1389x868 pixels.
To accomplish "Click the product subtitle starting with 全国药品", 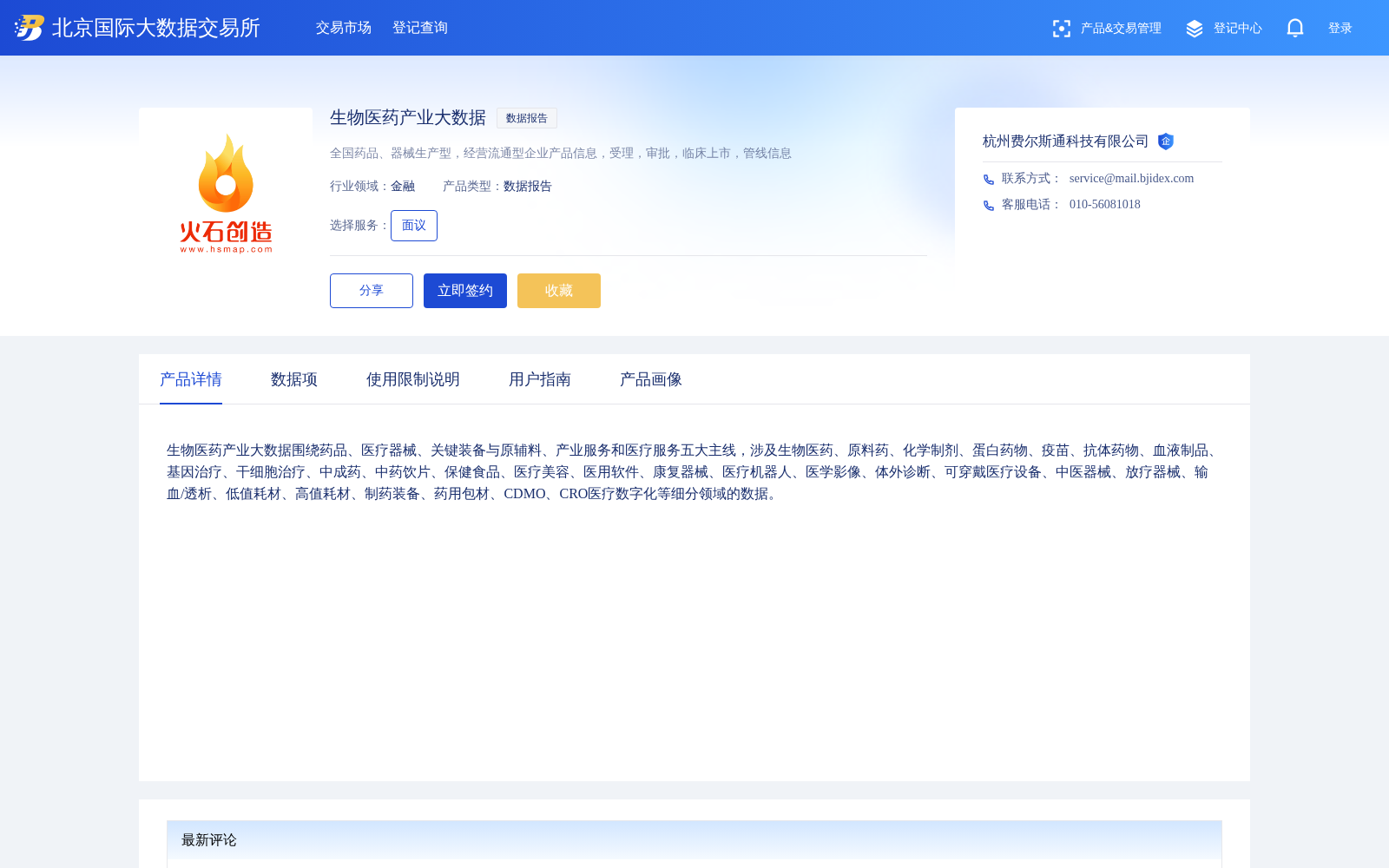I will click(561, 153).
